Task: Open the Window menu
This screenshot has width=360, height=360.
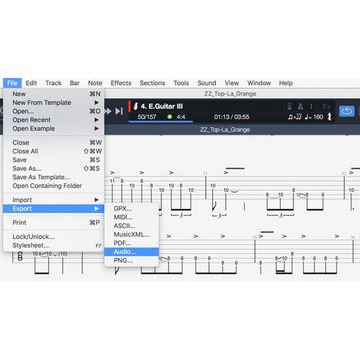Action: click(x=259, y=83)
